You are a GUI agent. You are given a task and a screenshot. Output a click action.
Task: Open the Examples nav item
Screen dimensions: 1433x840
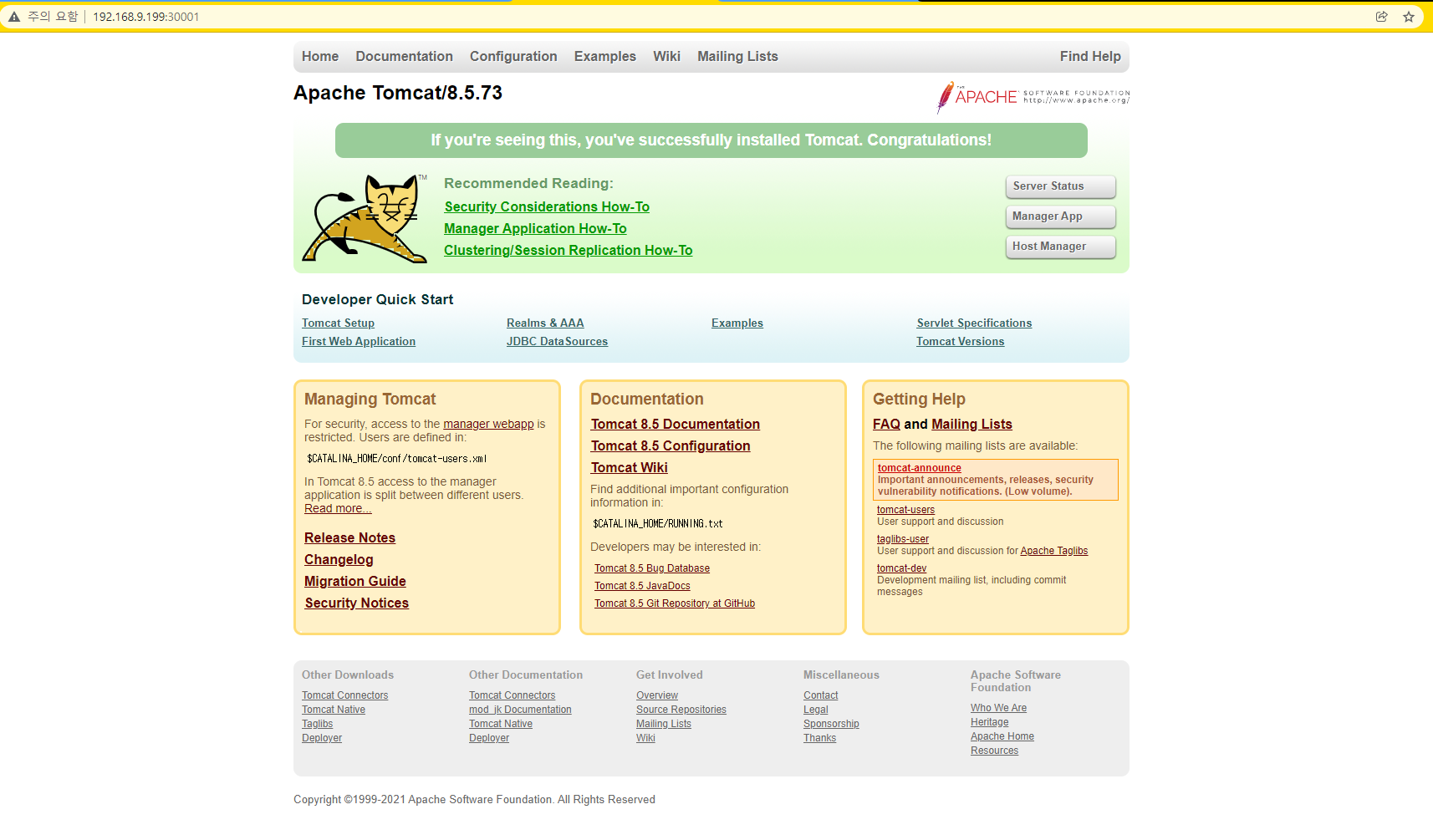[604, 57]
